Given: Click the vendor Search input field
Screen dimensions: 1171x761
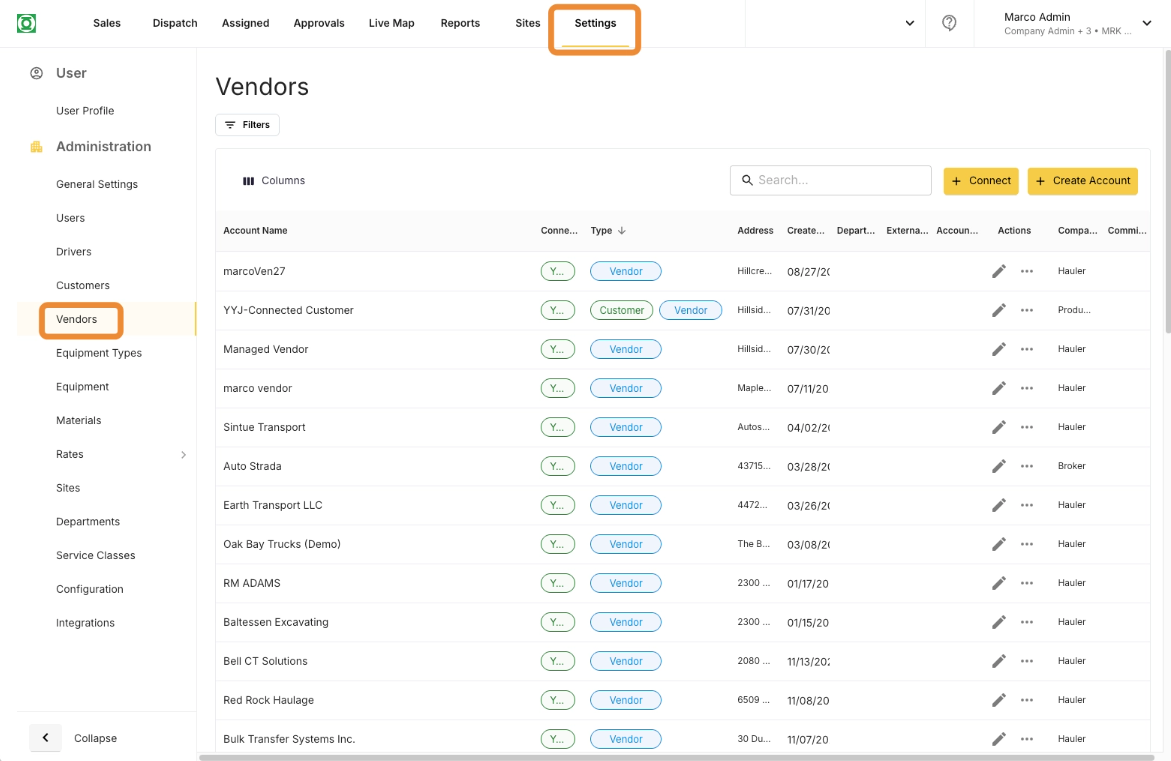Looking at the screenshot, I should point(830,180).
